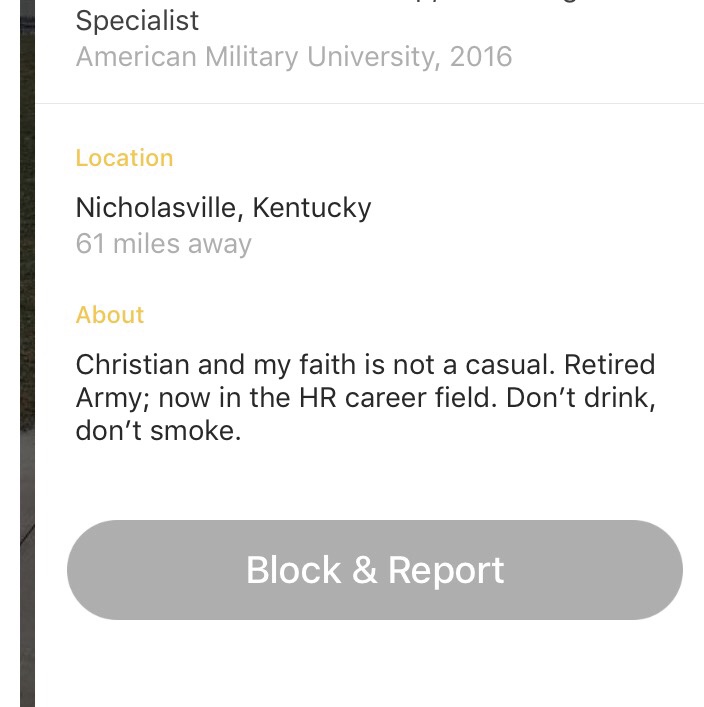Image resolution: width=704 pixels, height=707 pixels.
Task: Tap "Retired" at the end of the bio's first line
Action: tap(609, 364)
